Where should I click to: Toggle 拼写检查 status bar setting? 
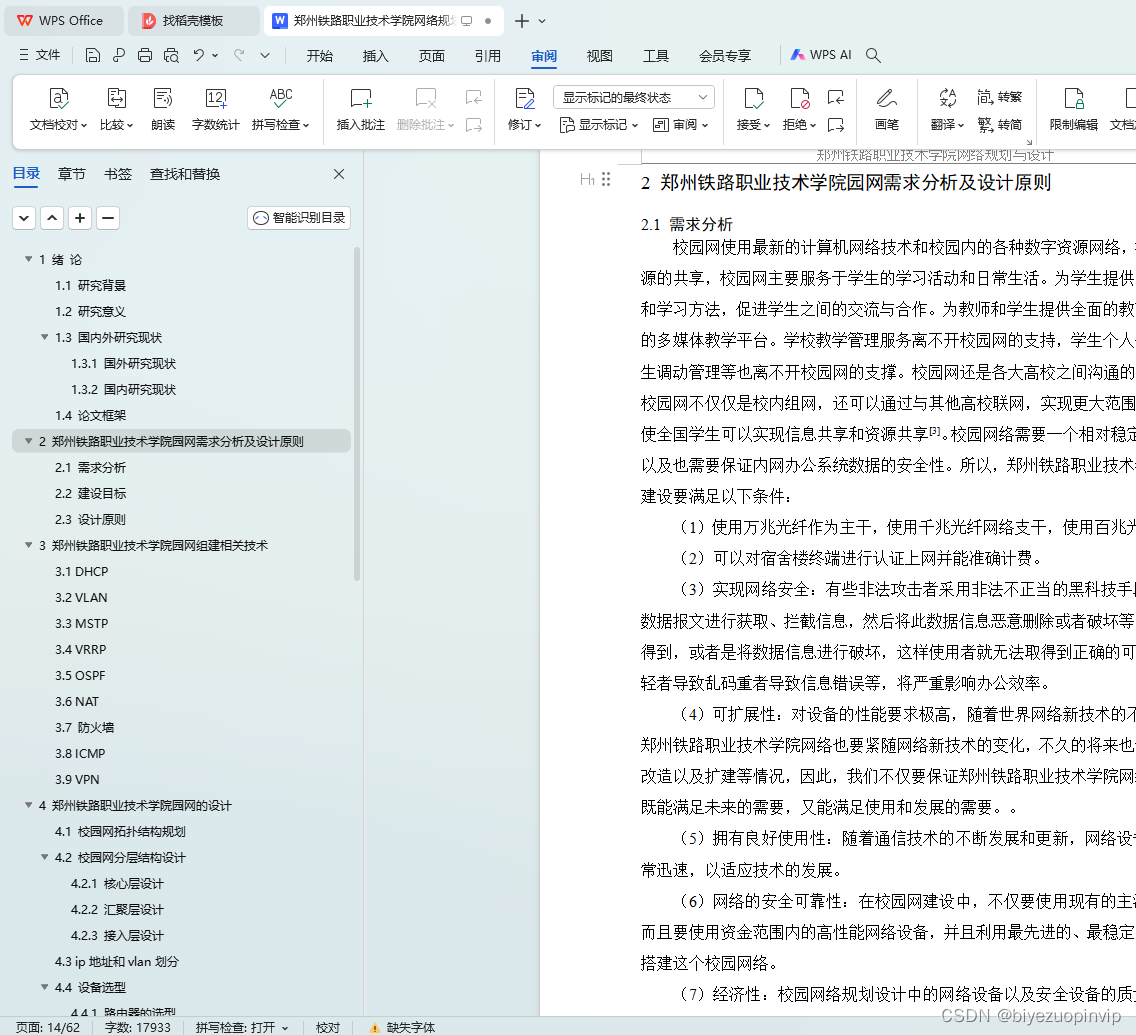[x=242, y=1027]
